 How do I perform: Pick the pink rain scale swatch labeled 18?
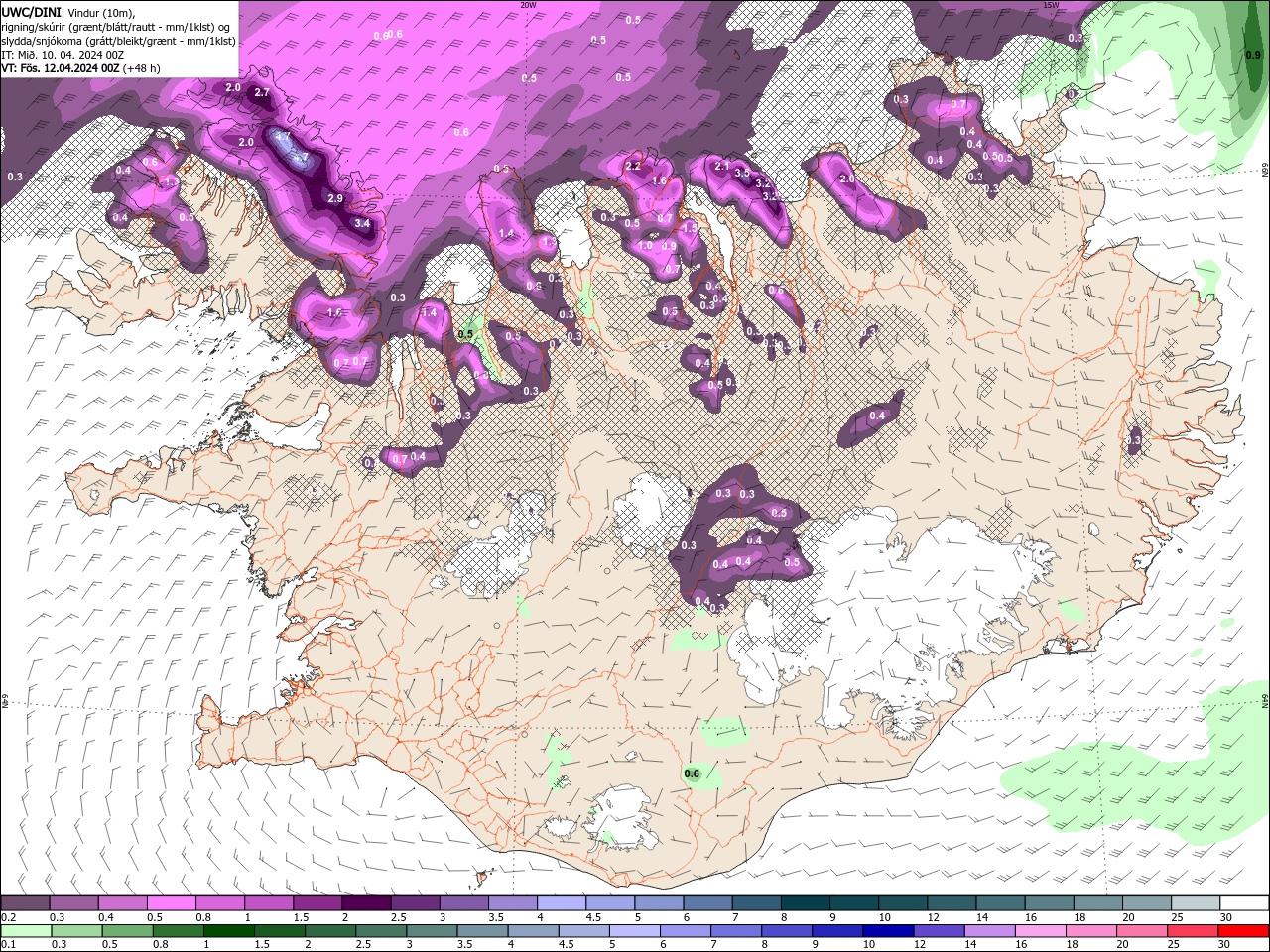(x=1090, y=930)
